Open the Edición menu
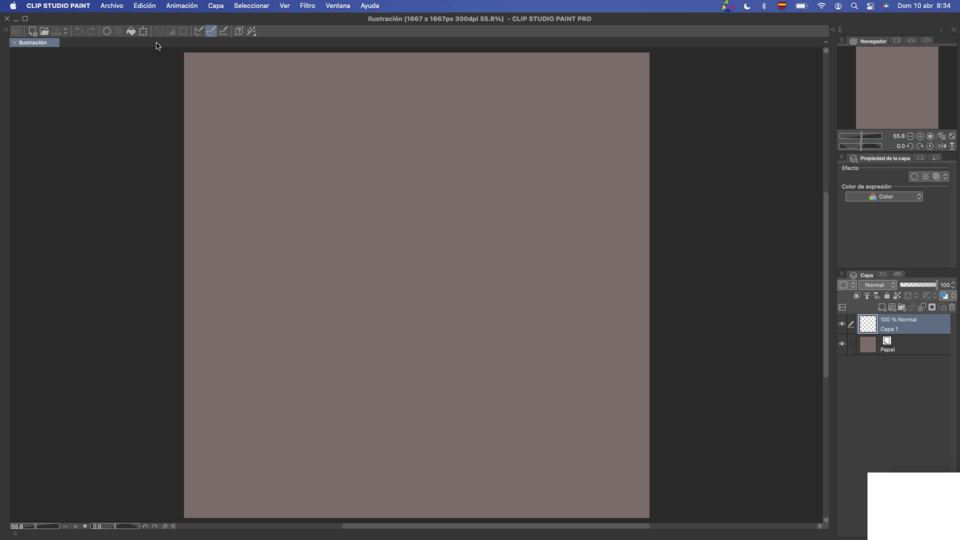This screenshot has width=960, height=540. click(144, 6)
